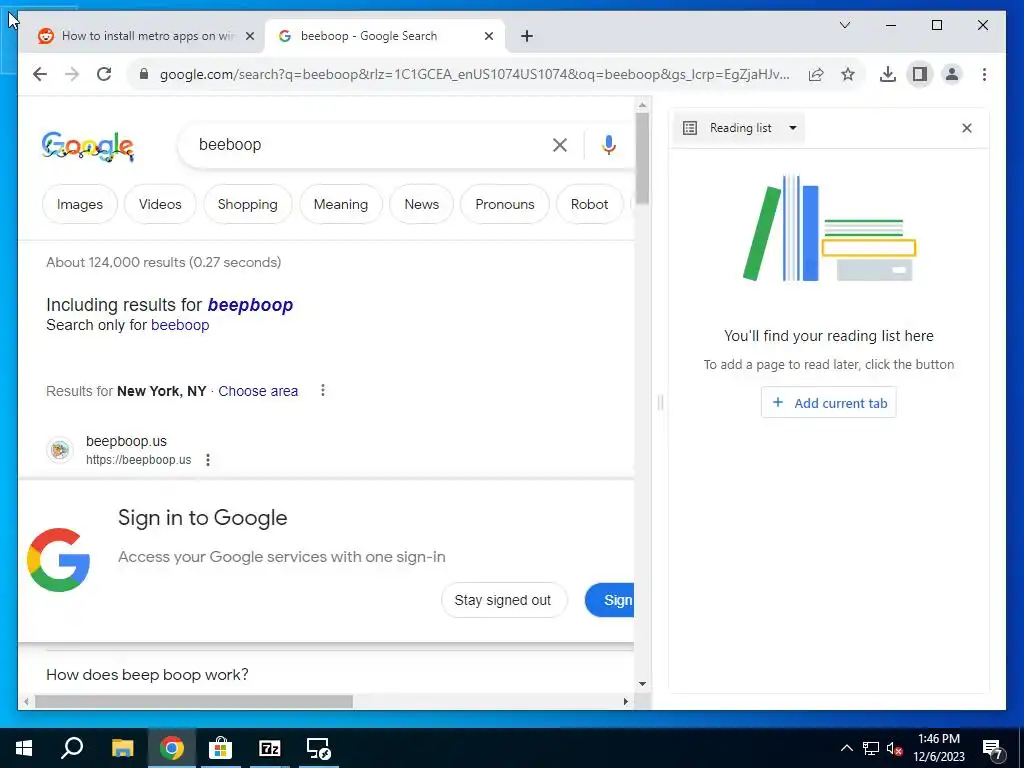Select the News filter chip
Image resolution: width=1024 pixels, height=768 pixels.
click(x=421, y=204)
